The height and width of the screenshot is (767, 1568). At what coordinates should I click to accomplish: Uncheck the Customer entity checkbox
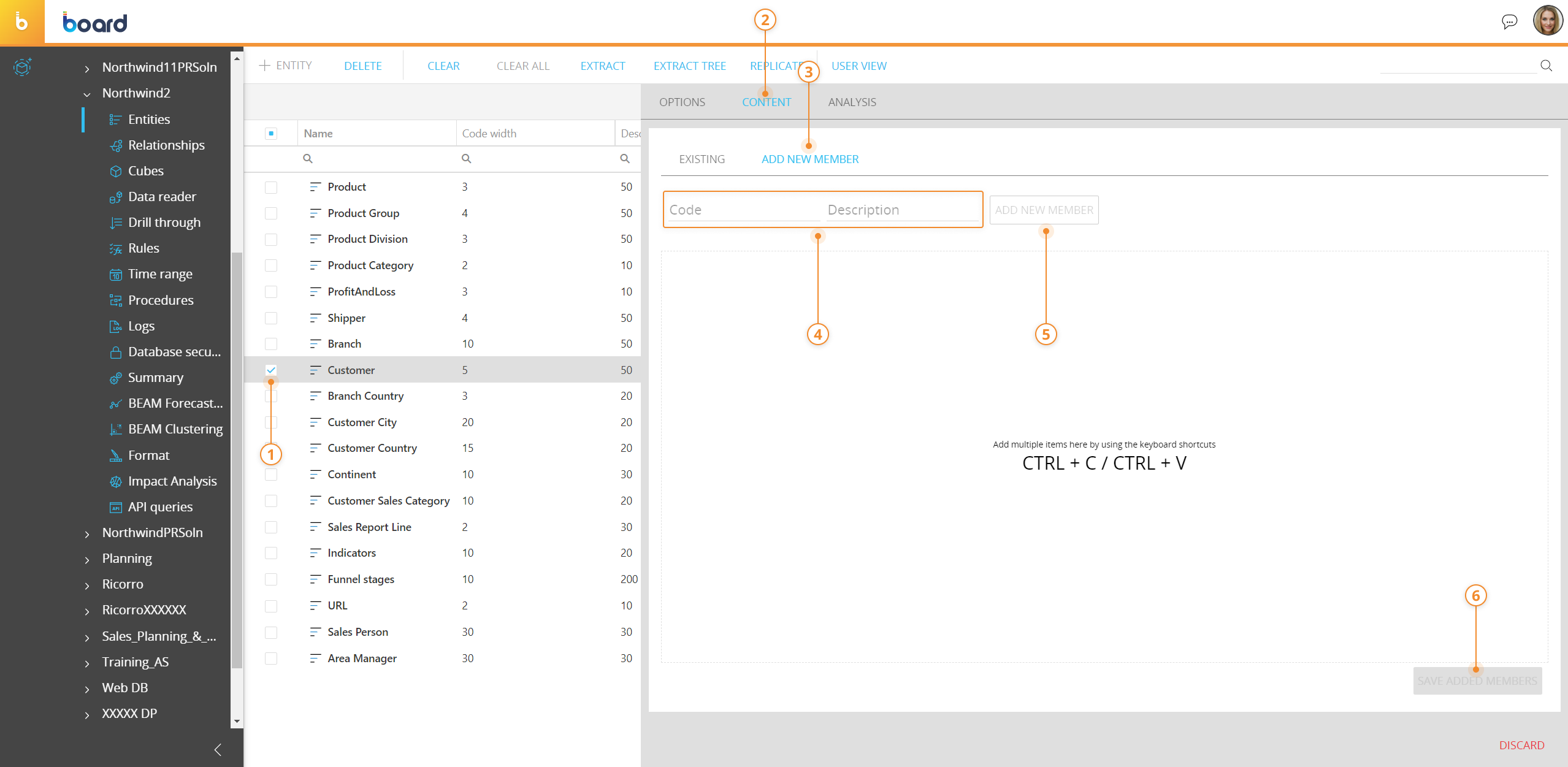coord(271,370)
